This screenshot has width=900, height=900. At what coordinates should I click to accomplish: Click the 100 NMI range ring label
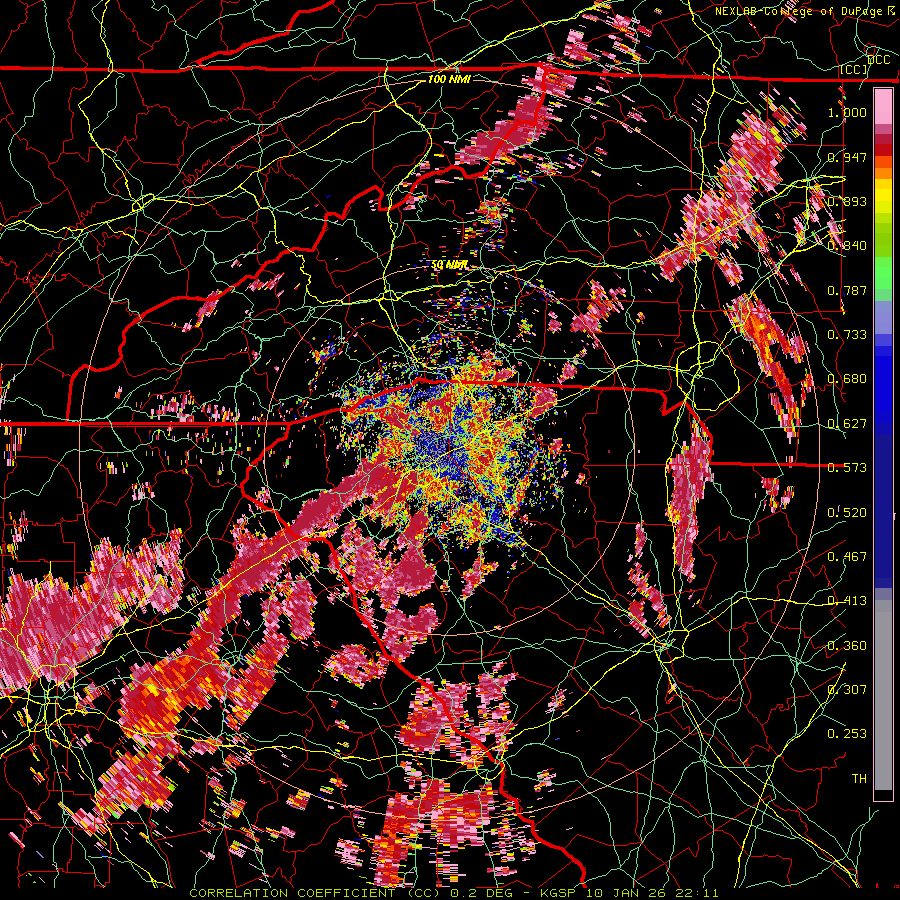coord(449,79)
